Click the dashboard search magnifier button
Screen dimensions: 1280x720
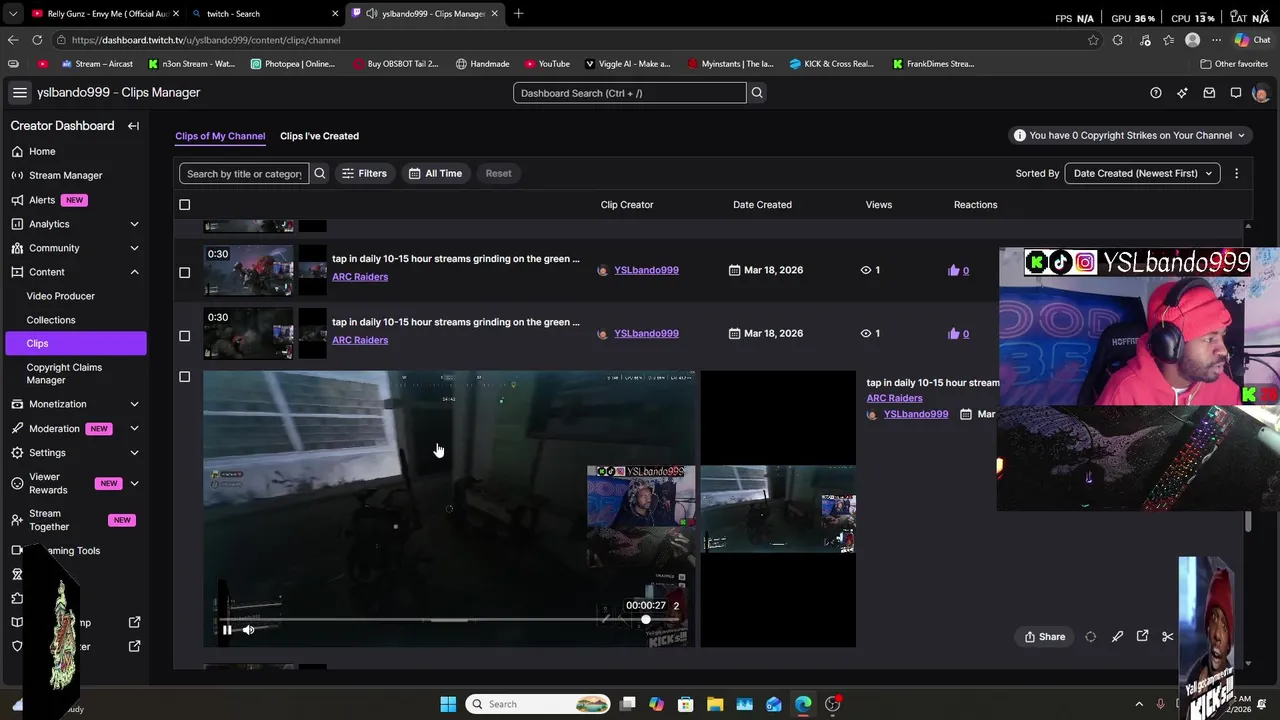[x=757, y=93]
